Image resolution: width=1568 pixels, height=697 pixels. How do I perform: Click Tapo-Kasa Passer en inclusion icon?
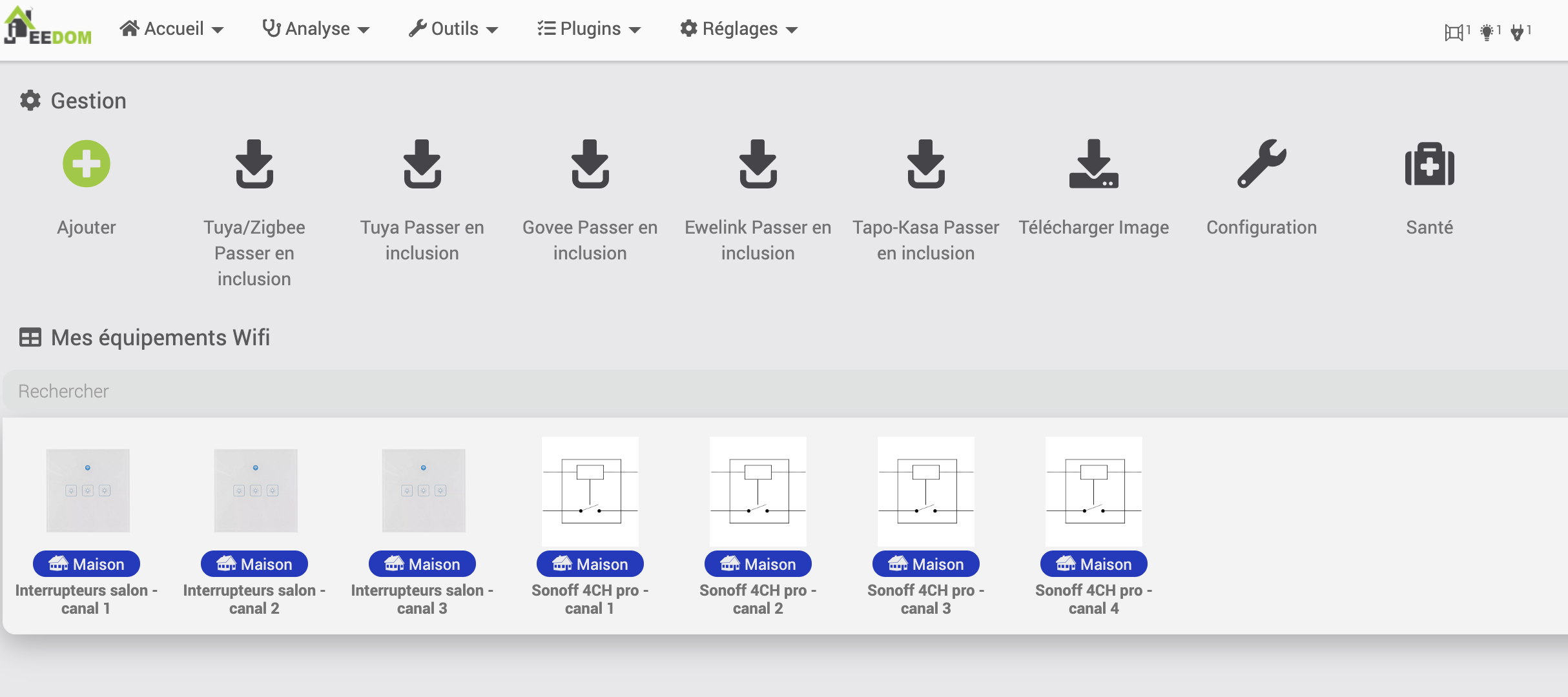click(925, 164)
